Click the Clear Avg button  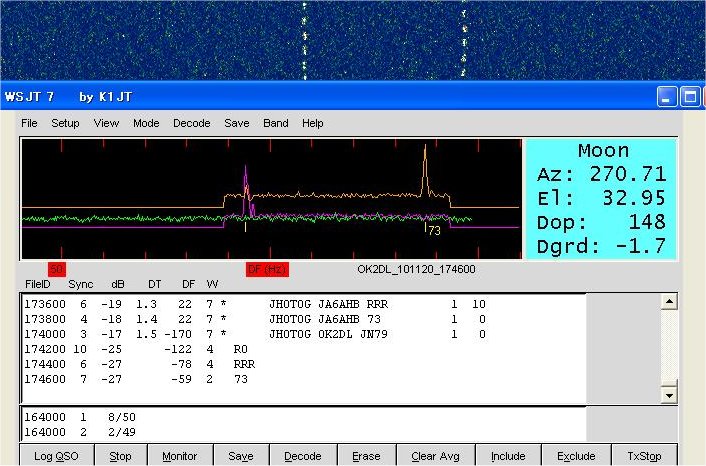(435, 456)
